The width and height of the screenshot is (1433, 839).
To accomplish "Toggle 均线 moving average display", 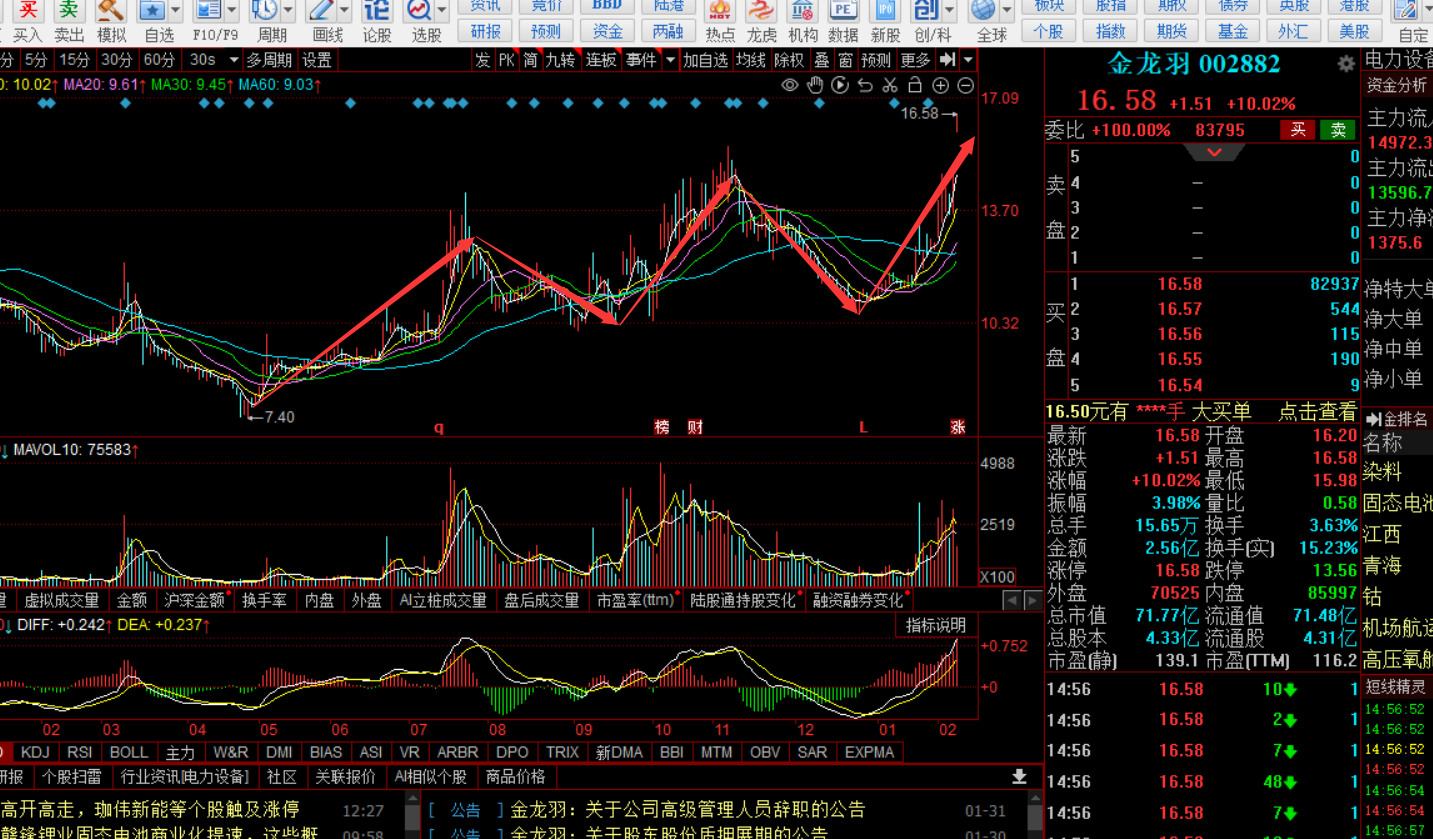I will (x=751, y=60).
